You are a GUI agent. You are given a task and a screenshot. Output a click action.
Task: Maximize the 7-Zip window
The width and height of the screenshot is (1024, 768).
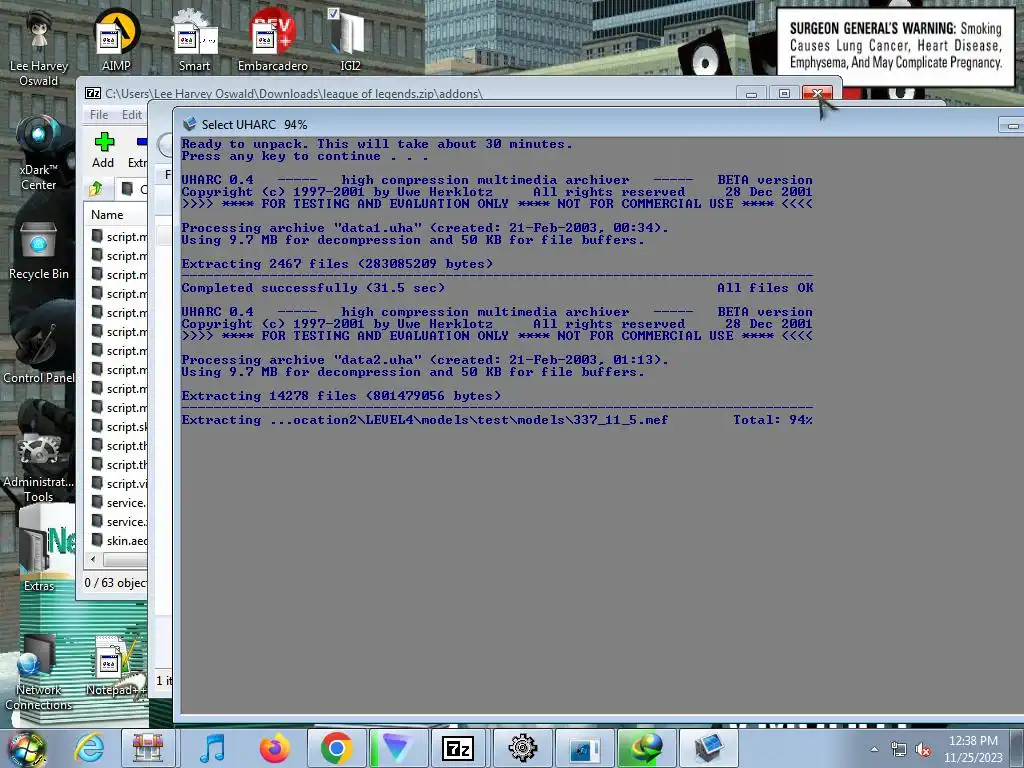click(784, 94)
